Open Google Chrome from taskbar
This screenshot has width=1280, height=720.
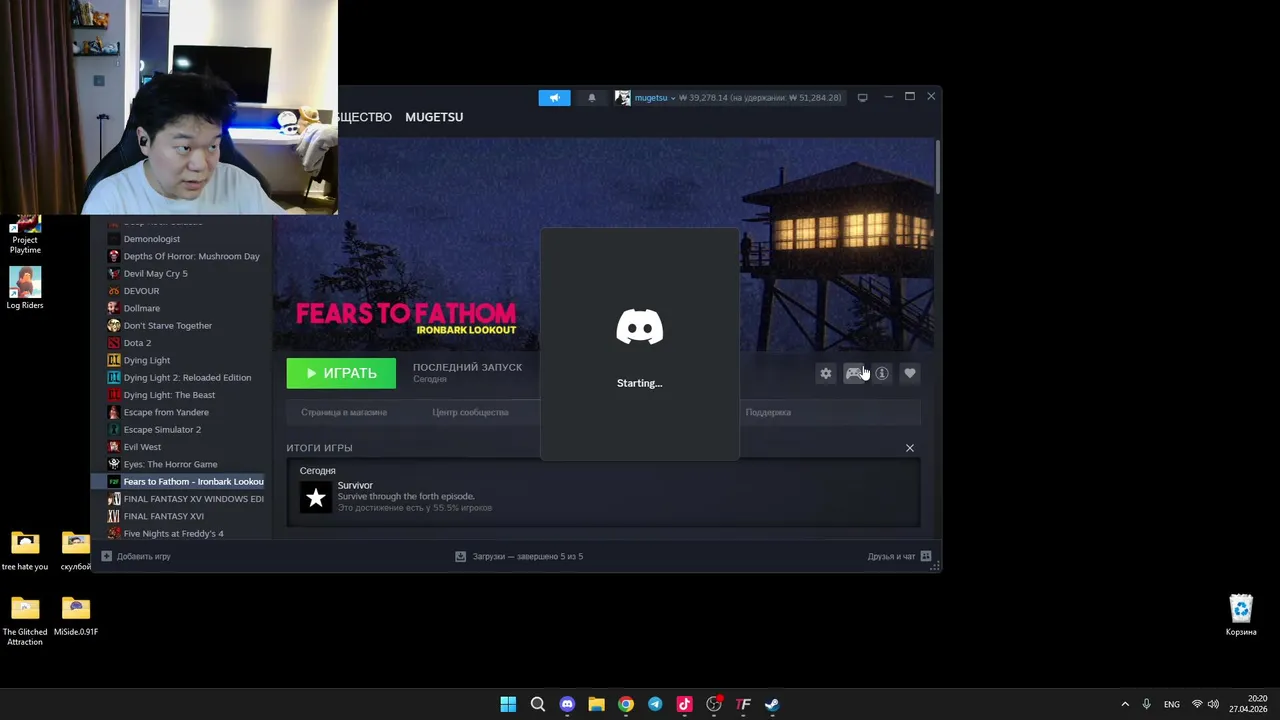626,704
